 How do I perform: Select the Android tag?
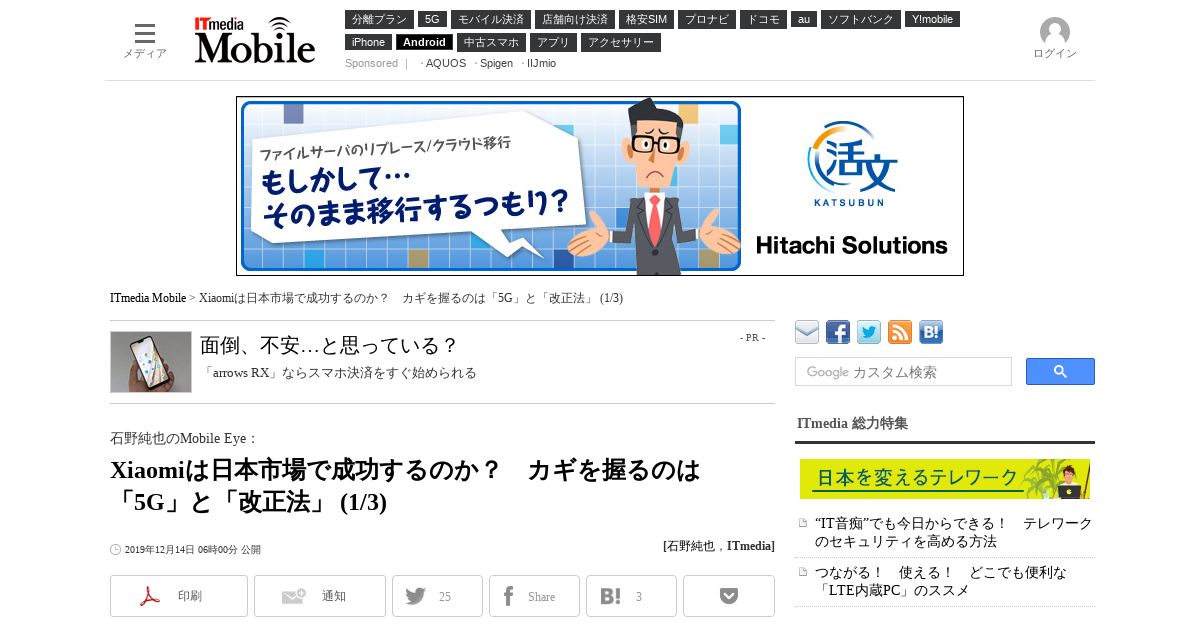[x=424, y=42]
